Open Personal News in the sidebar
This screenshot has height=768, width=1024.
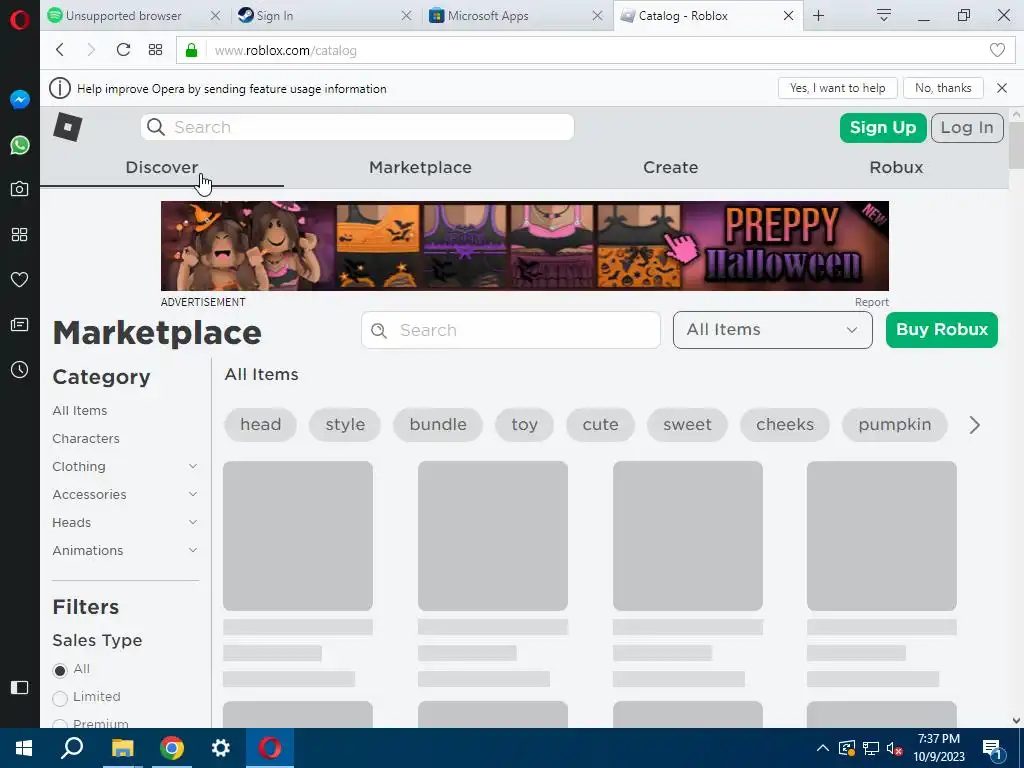[20, 325]
